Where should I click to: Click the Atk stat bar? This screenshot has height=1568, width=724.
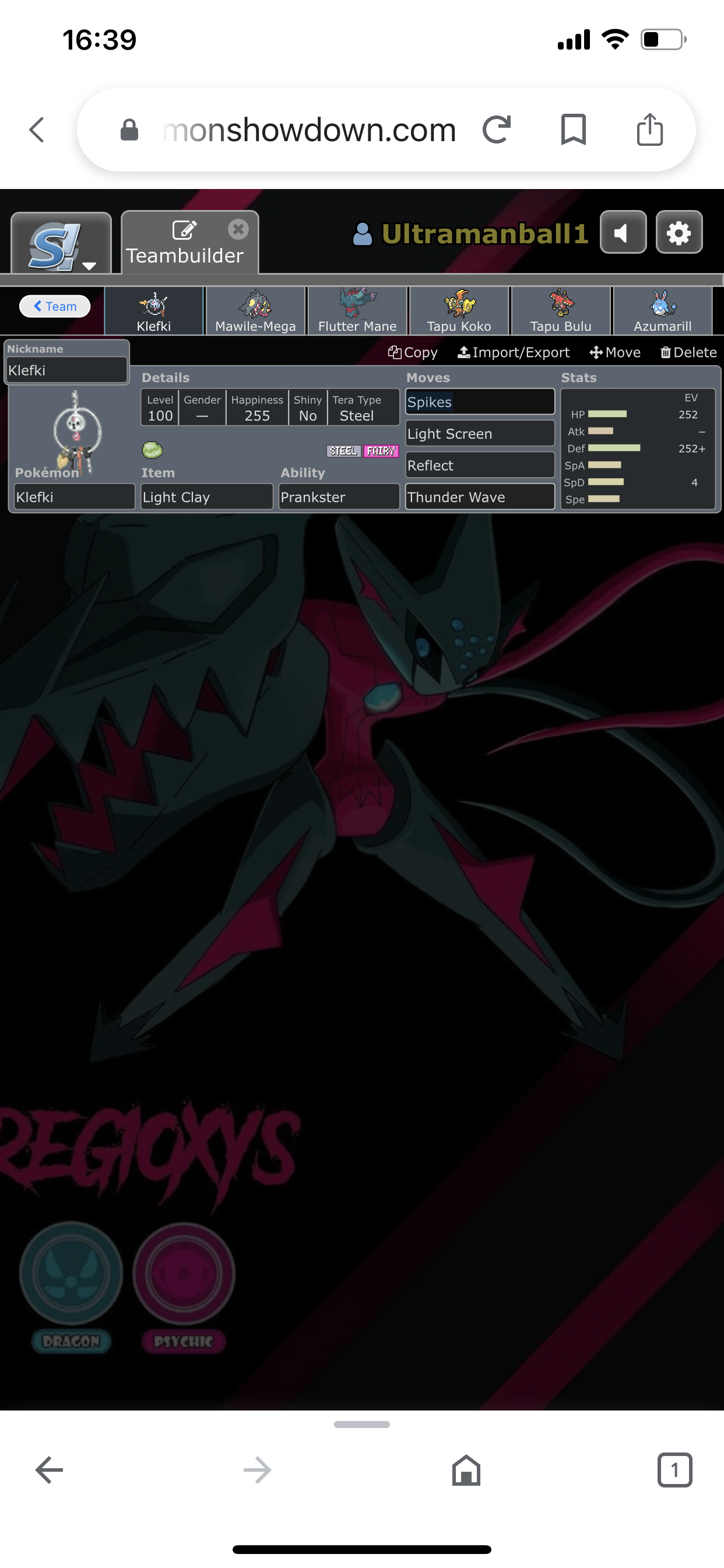click(600, 431)
